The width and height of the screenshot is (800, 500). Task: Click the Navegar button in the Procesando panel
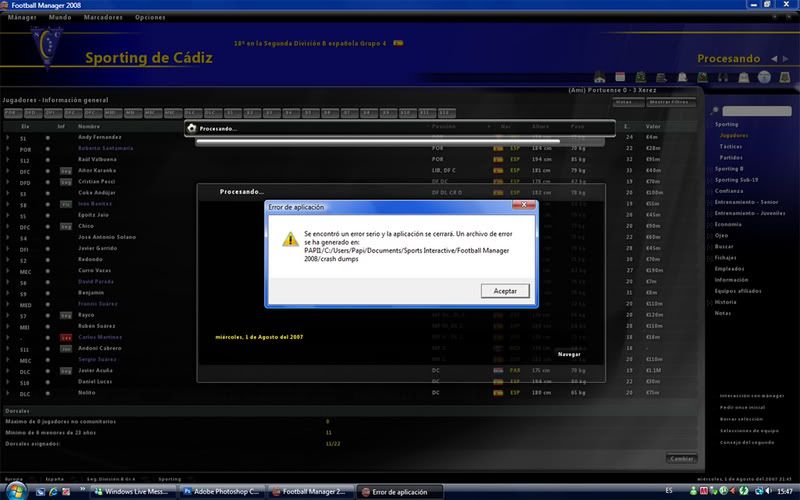[569, 354]
